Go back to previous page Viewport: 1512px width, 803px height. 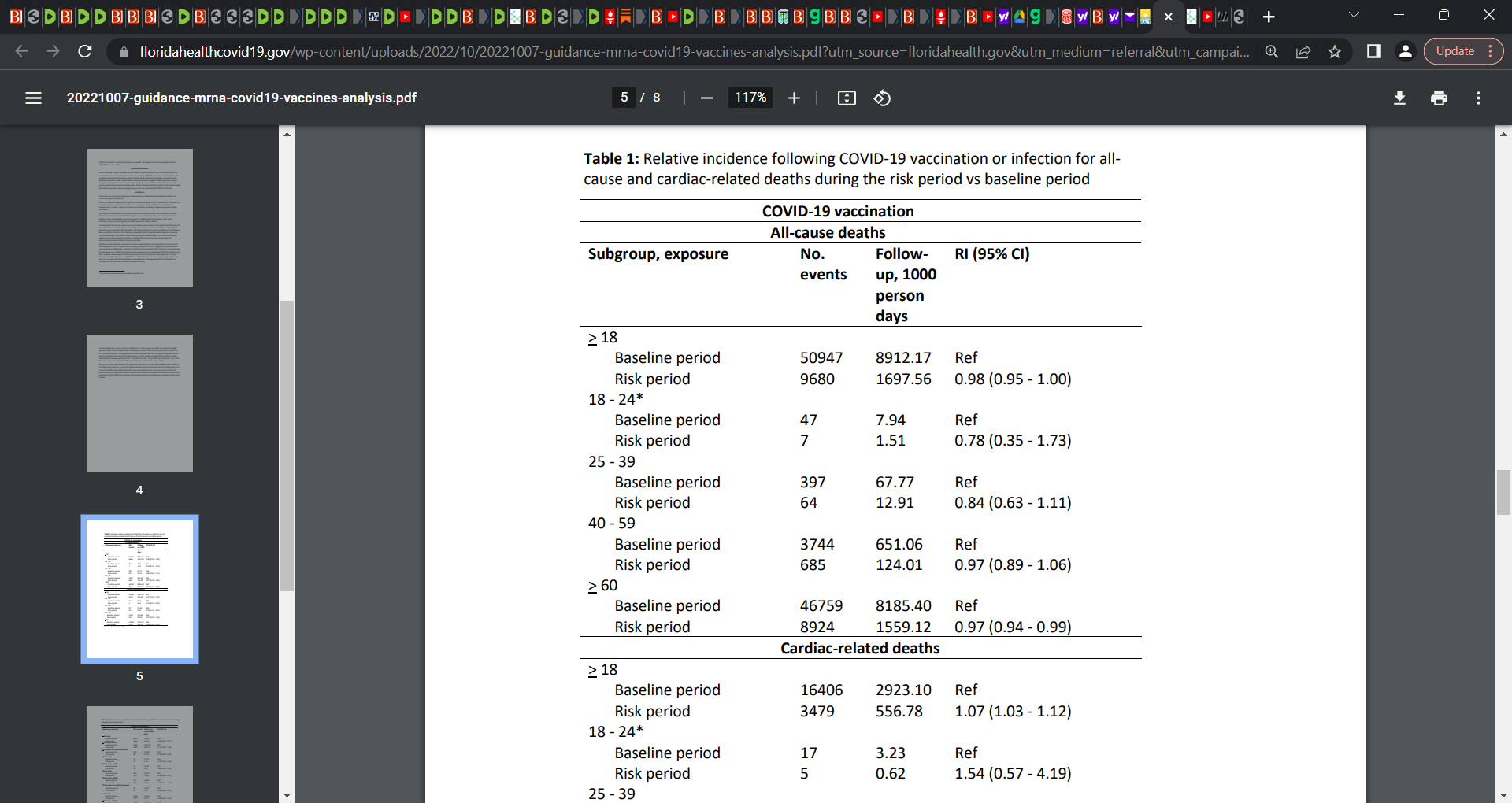(x=21, y=51)
